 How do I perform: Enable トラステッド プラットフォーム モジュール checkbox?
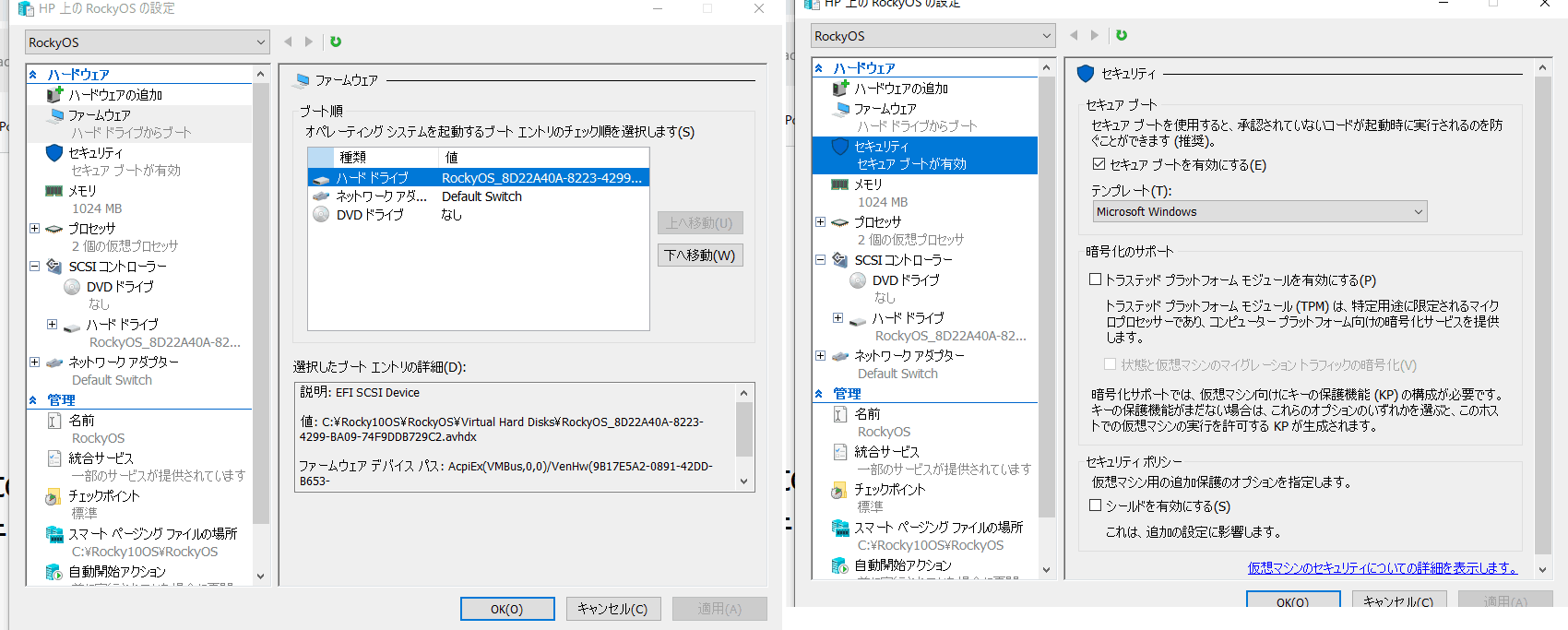[1096, 279]
